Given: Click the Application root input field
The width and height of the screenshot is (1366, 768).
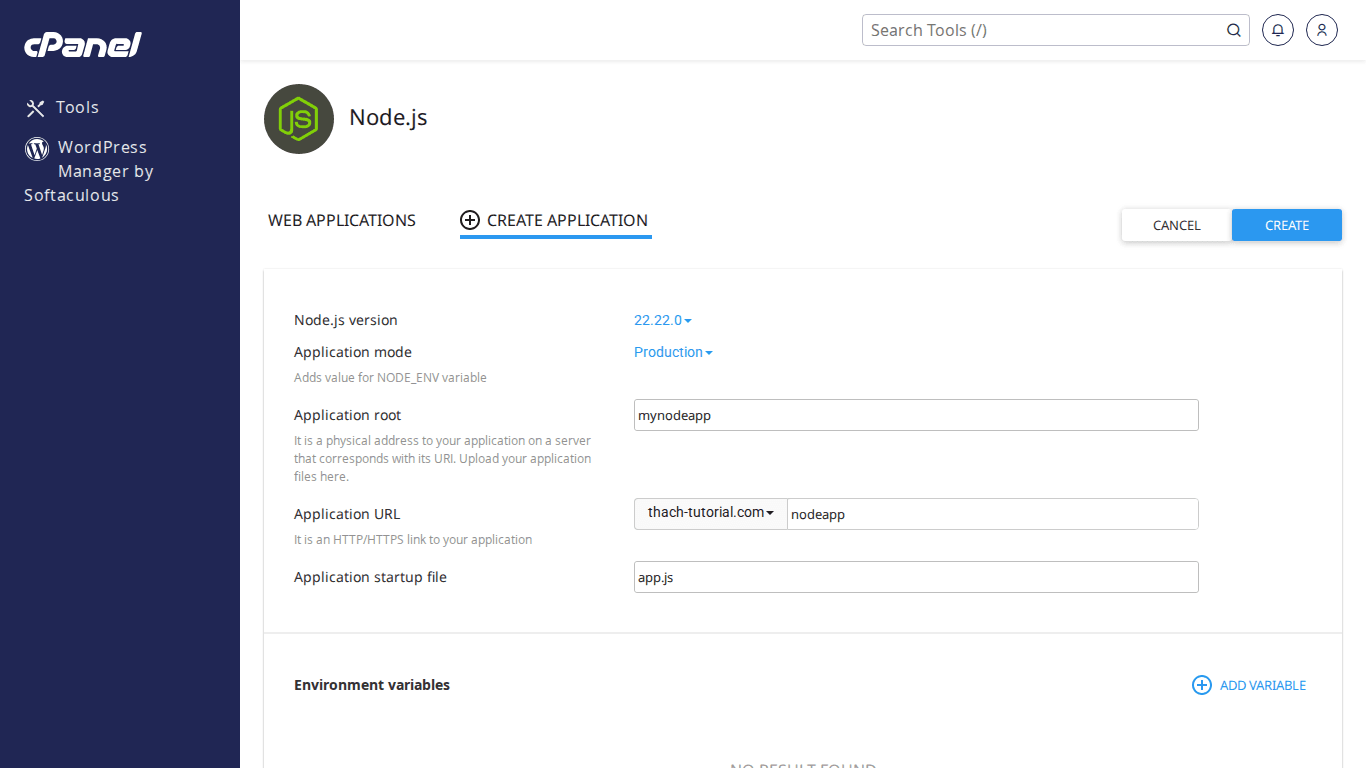Looking at the screenshot, I should tap(915, 415).
